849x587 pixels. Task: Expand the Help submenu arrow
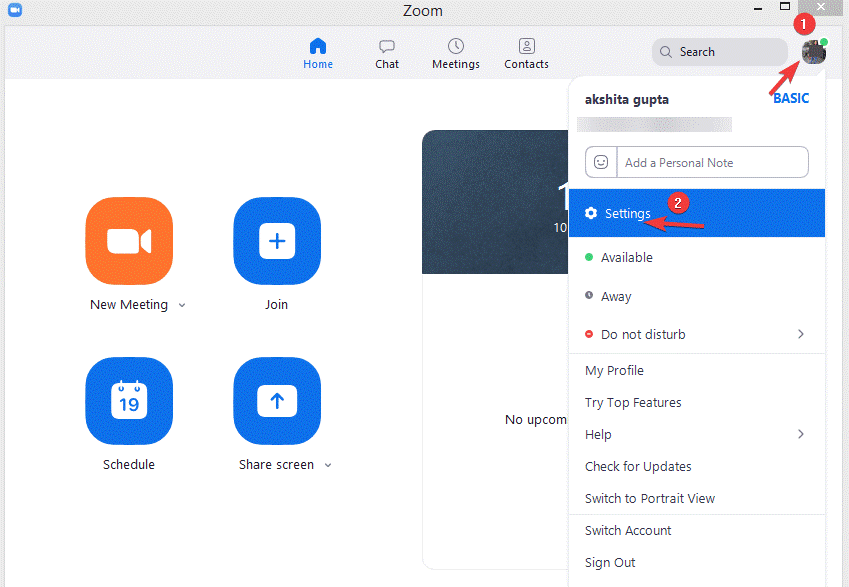(801, 434)
